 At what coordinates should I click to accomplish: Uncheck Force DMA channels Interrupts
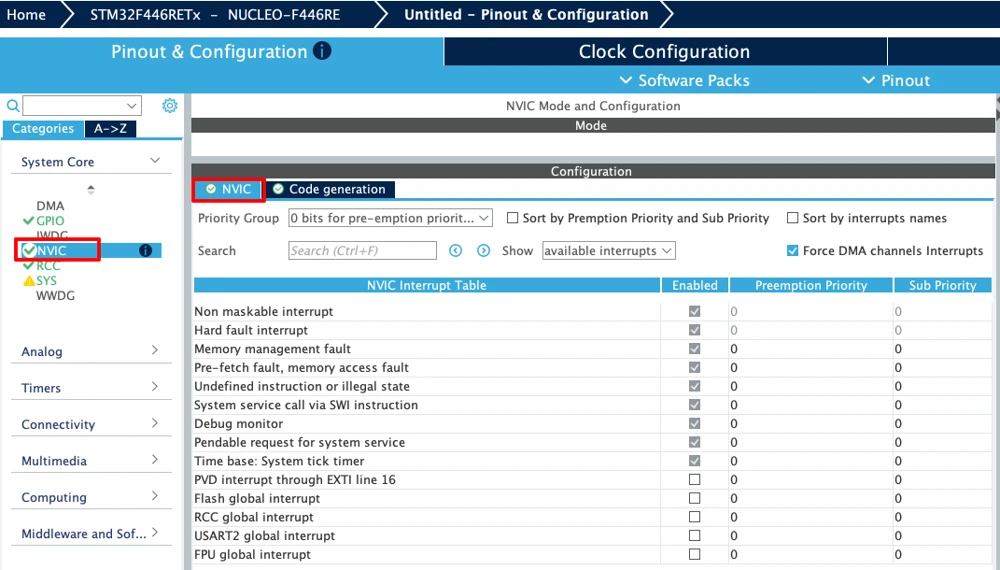792,251
